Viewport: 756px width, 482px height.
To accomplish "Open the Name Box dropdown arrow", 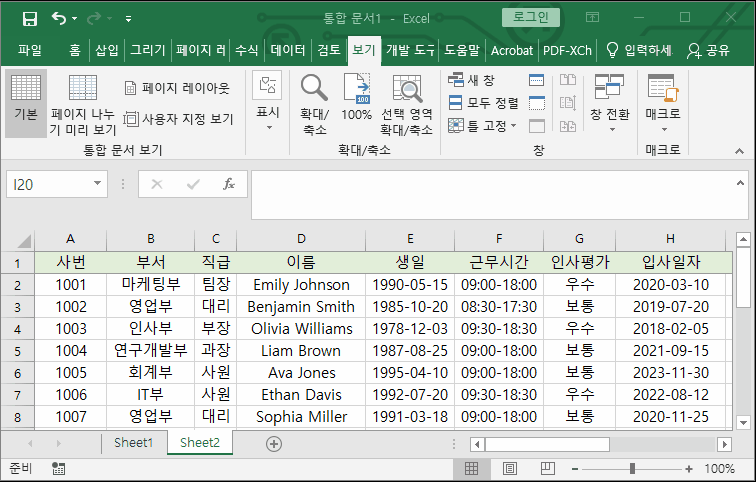I will tap(97, 183).
